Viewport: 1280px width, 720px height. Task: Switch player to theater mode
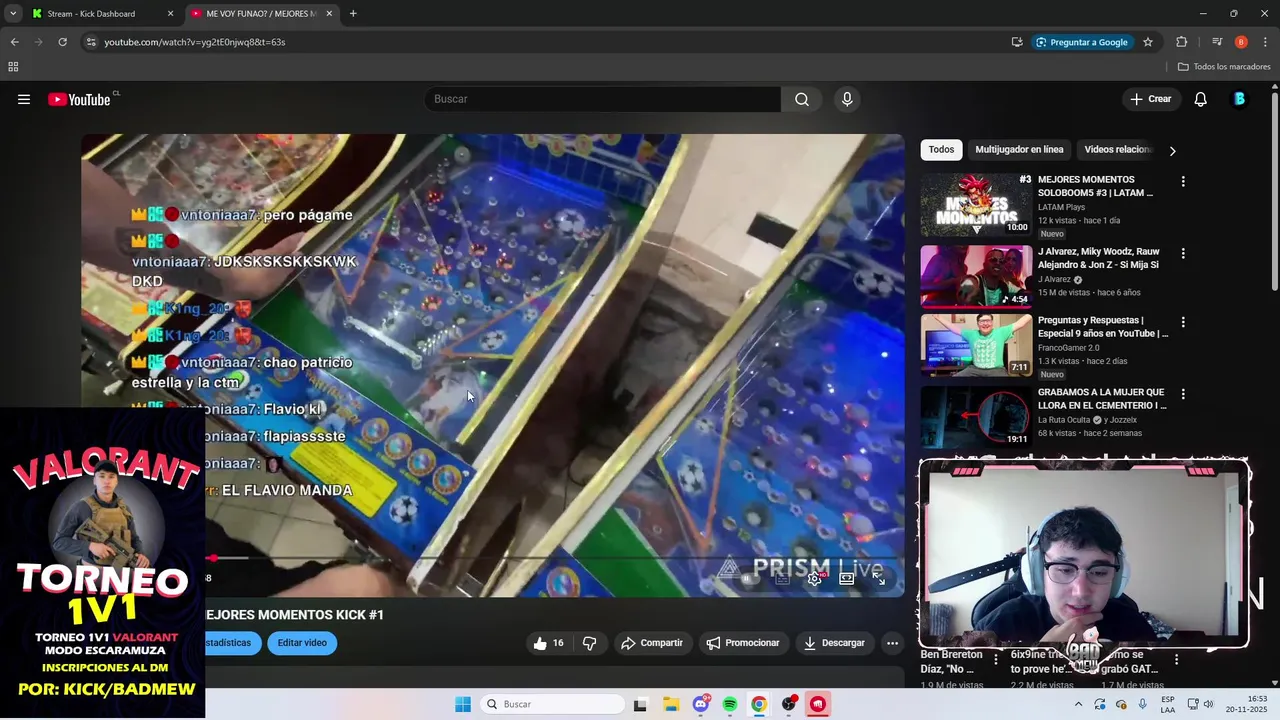click(847, 578)
